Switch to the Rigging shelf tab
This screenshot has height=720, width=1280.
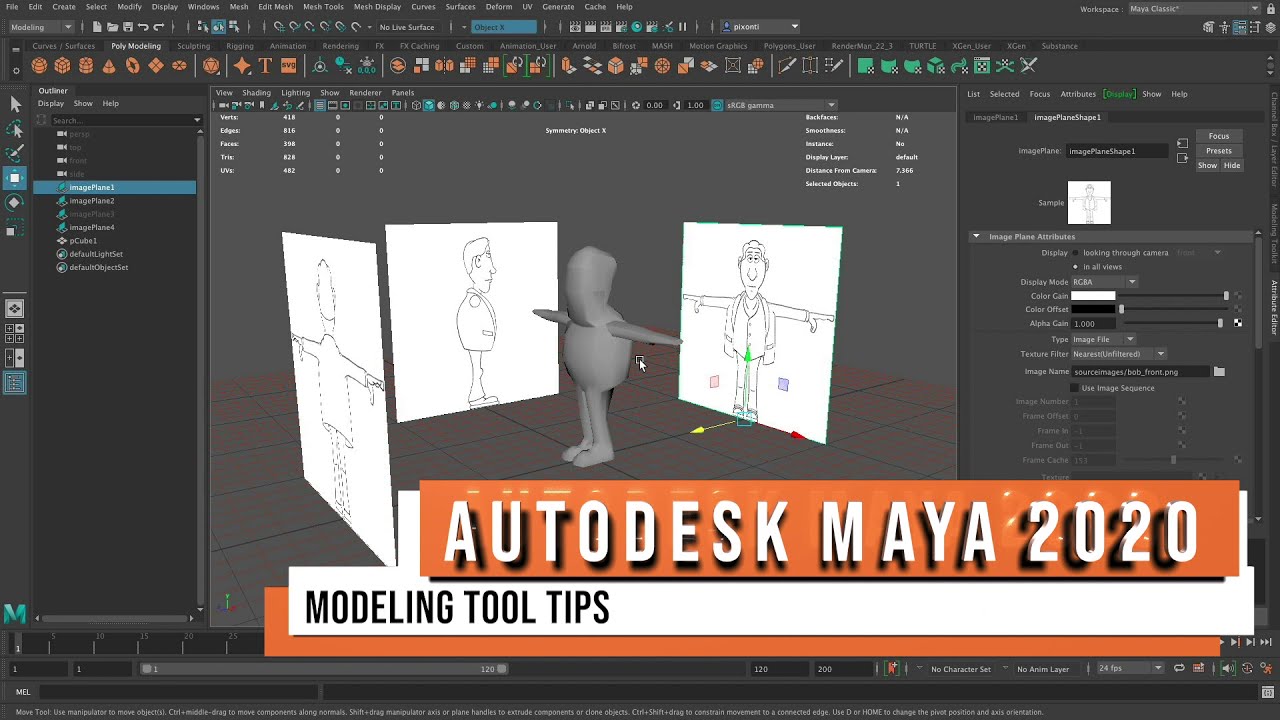coord(240,46)
